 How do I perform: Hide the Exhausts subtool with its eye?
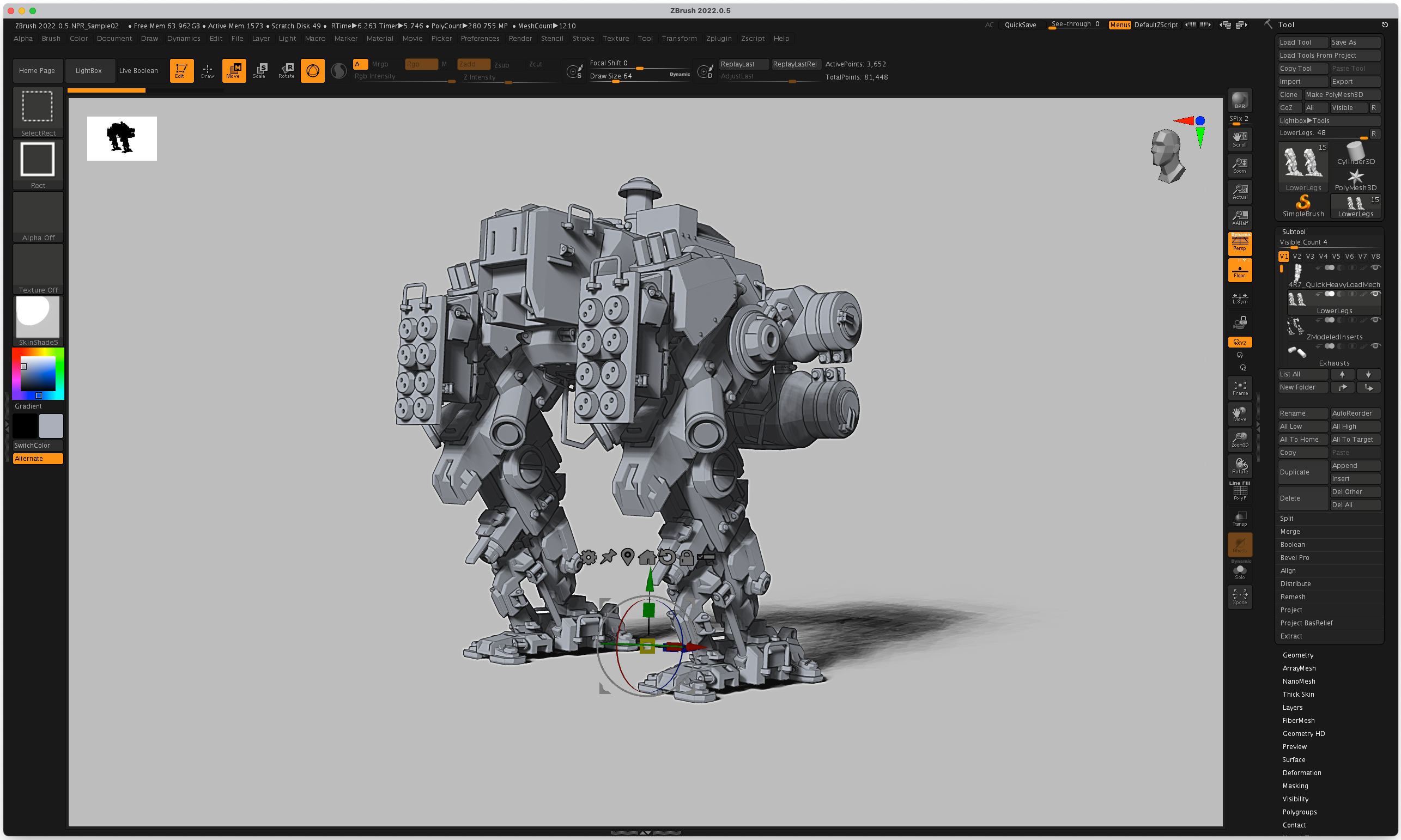tap(1375, 346)
